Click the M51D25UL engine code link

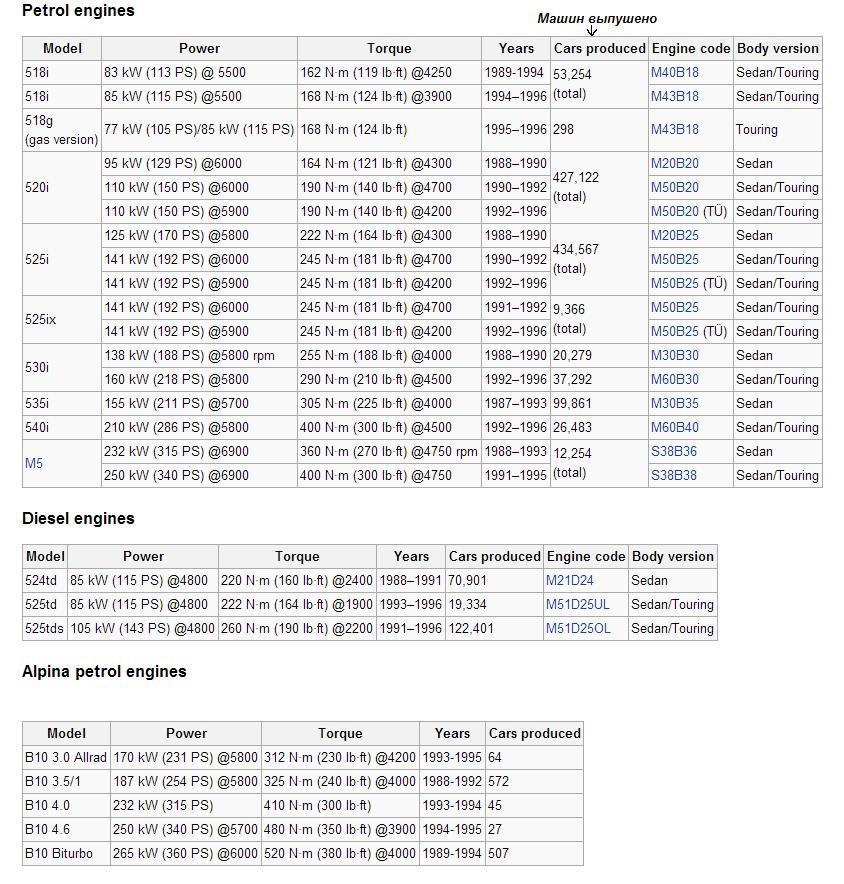[577, 604]
